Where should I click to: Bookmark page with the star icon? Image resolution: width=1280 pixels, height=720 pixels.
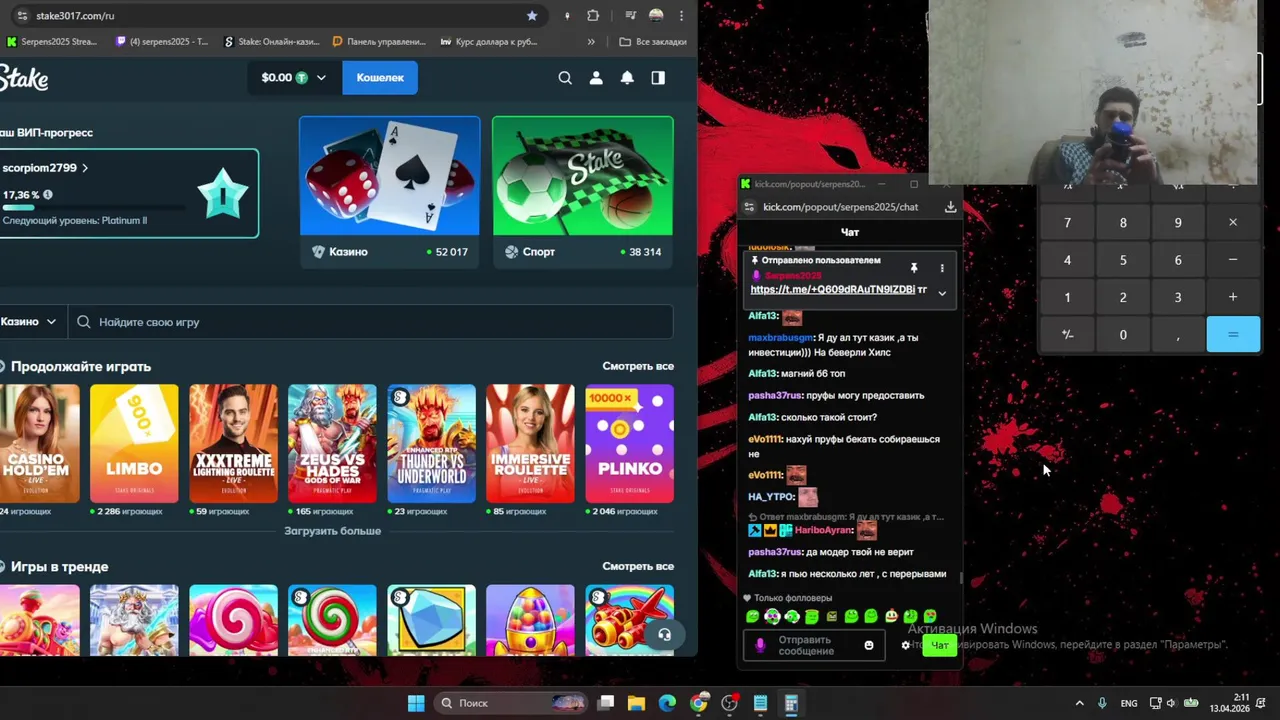[532, 16]
